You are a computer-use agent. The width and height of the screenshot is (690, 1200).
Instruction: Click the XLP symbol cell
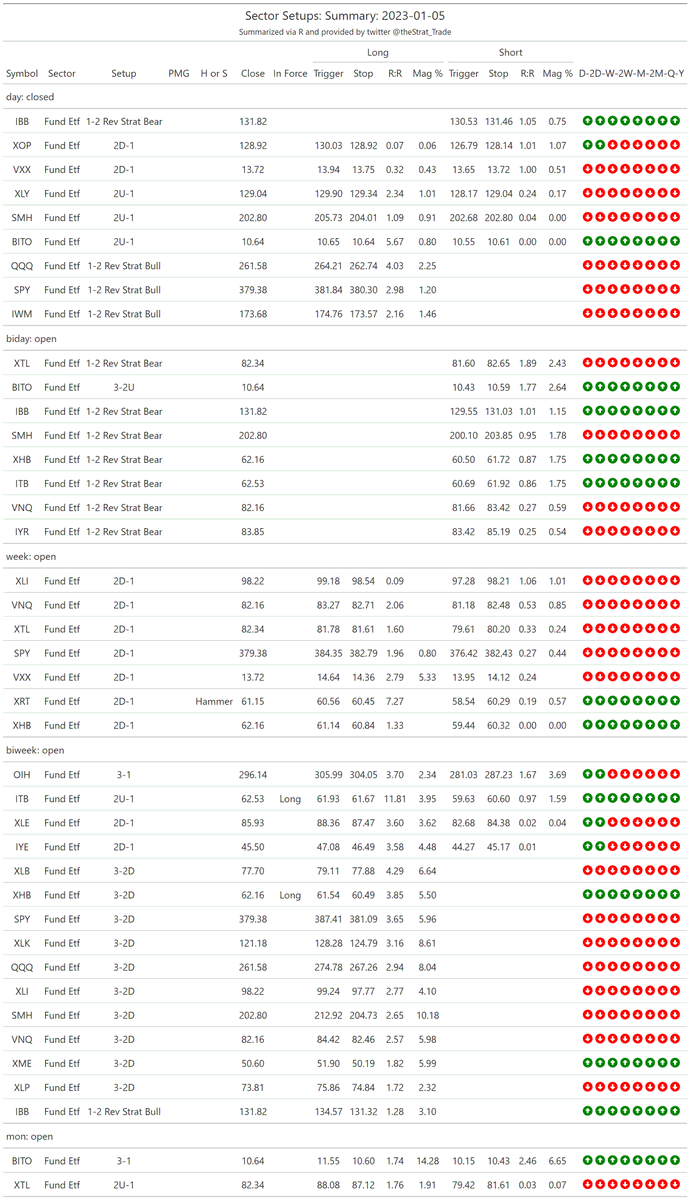pyautogui.click(x=22, y=1087)
